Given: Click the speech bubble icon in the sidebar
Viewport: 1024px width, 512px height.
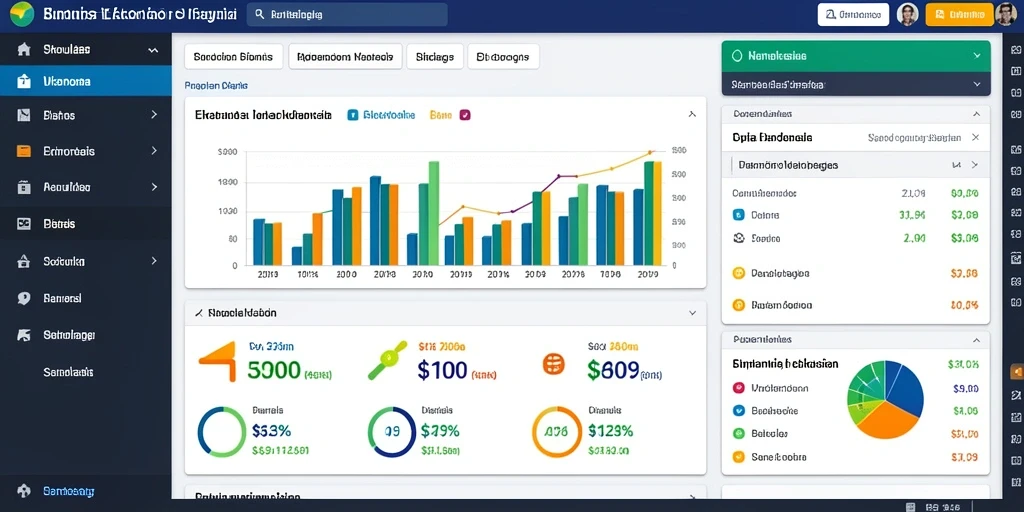Looking at the screenshot, I should coord(24,298).
